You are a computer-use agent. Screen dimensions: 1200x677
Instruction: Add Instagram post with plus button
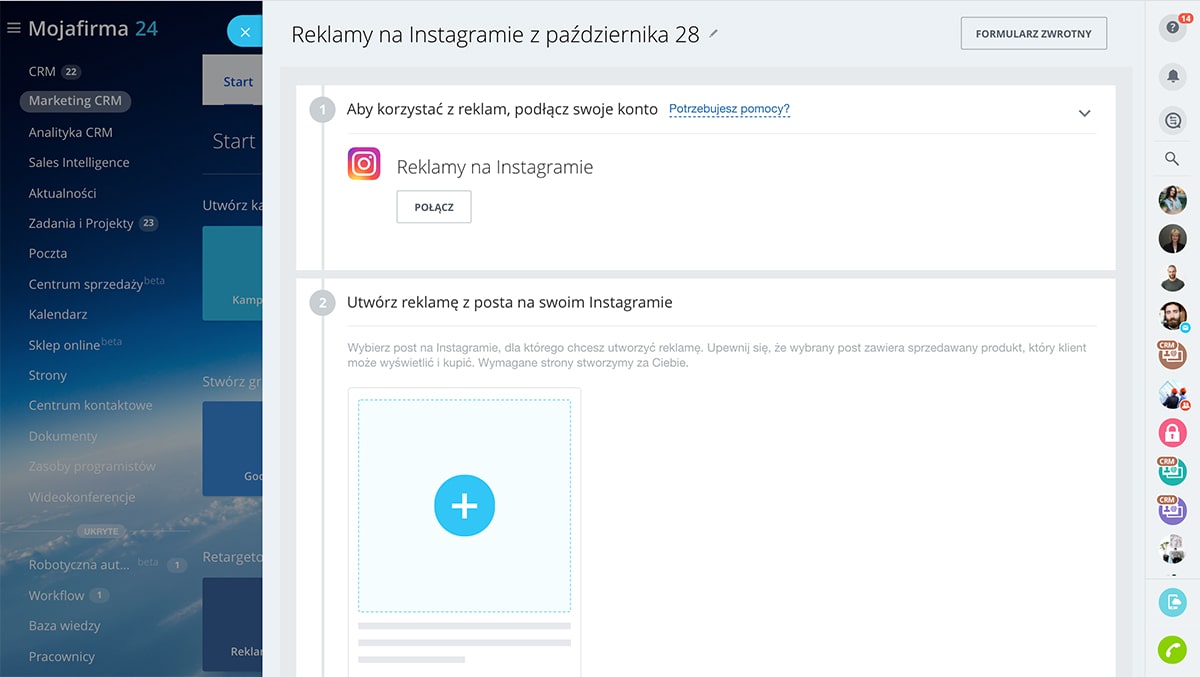(464, 506)
